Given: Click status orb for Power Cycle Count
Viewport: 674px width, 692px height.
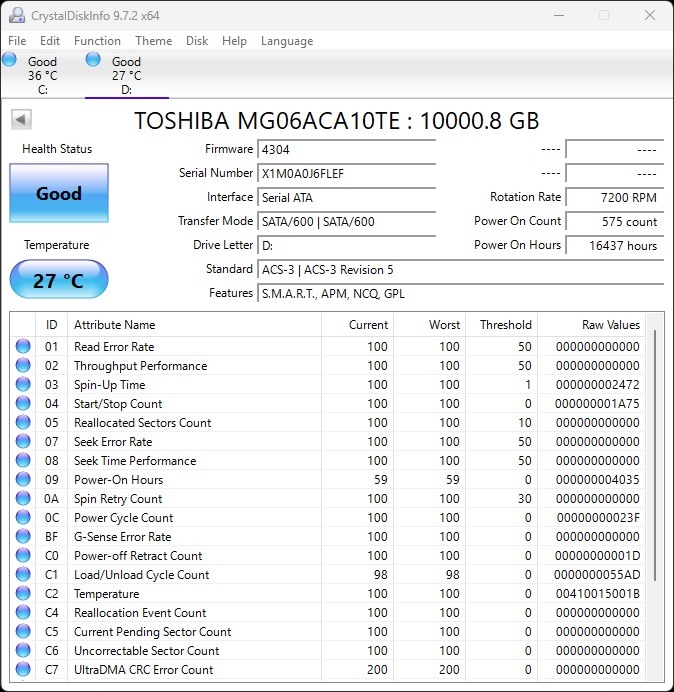Looking at the screenshot, I should [23, 517].
